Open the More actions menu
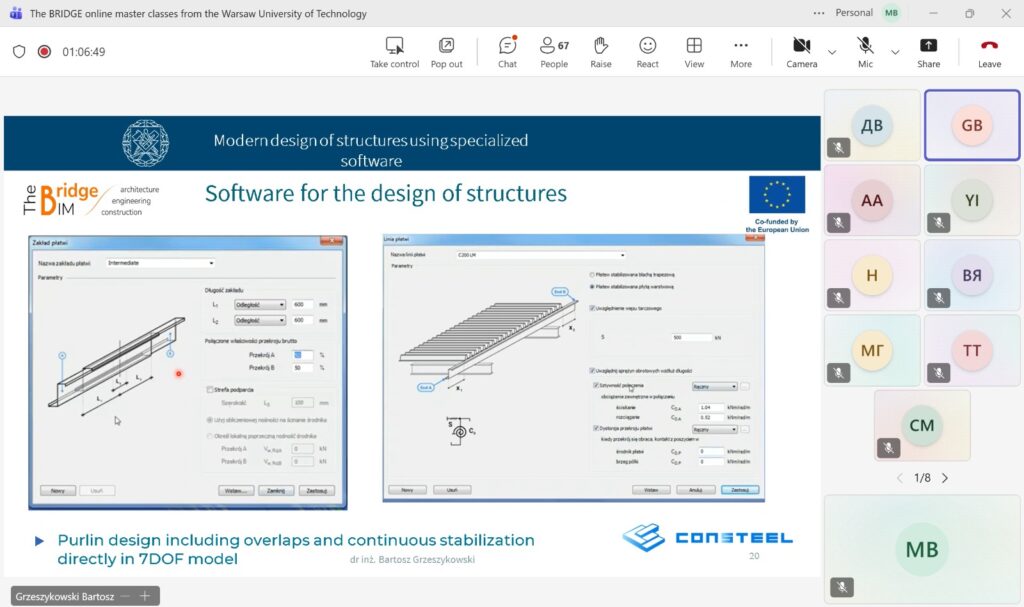The height and width of the screenshot is (607, 1024). pos(740,52)
